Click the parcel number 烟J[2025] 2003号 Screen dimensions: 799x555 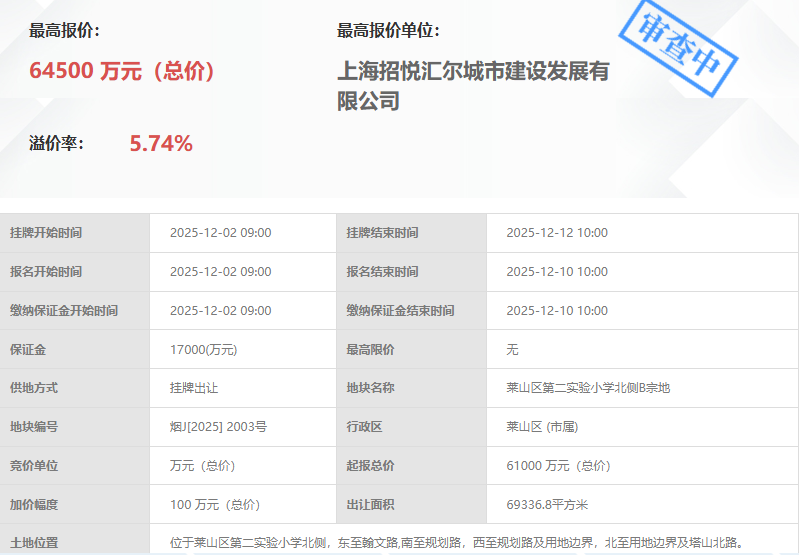tap(218, 427)
